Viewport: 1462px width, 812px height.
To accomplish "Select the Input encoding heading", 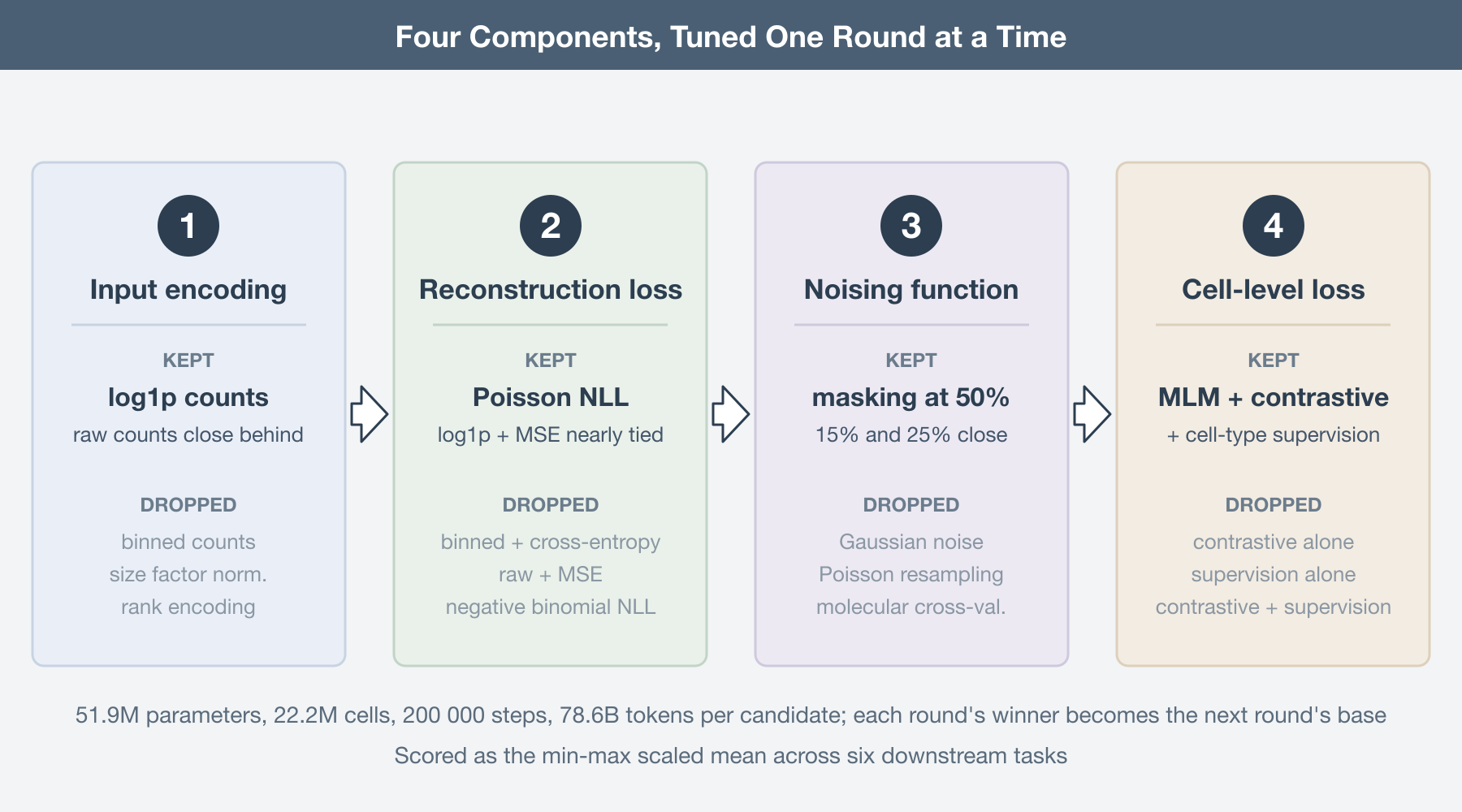I will [x=188, y=290].
